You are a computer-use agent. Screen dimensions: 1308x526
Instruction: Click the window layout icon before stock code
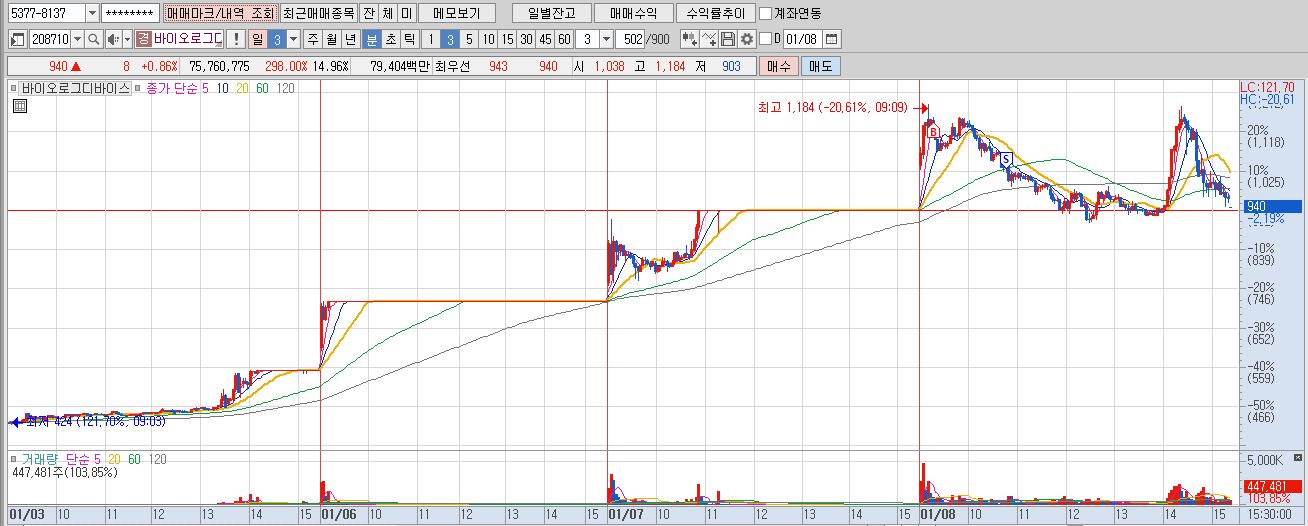[x=17, y=39]
